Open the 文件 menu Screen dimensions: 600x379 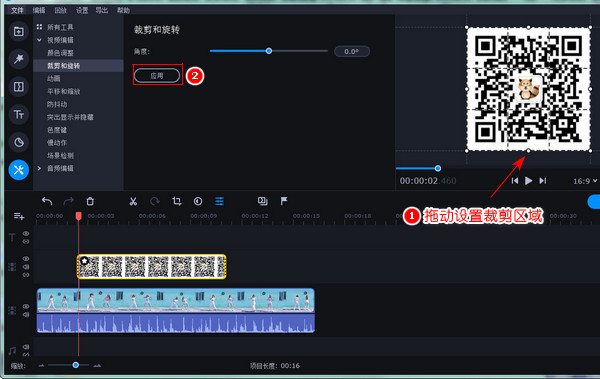(17, 10)
